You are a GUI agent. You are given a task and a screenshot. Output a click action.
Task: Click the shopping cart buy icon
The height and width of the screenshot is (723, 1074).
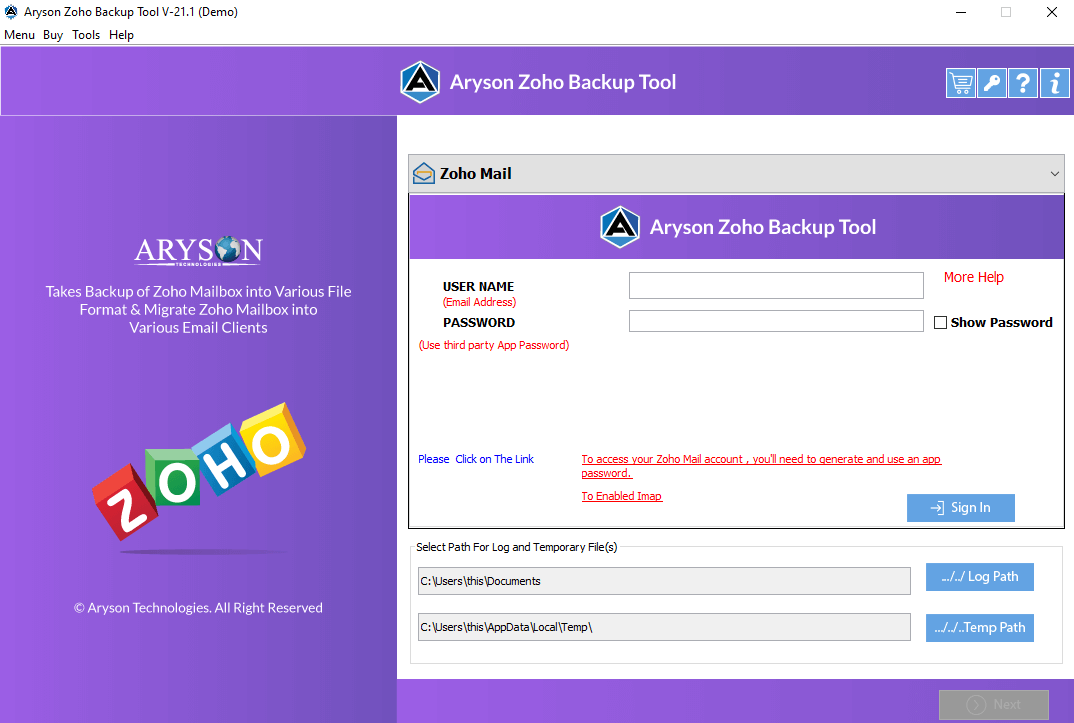tap(961, 84)
